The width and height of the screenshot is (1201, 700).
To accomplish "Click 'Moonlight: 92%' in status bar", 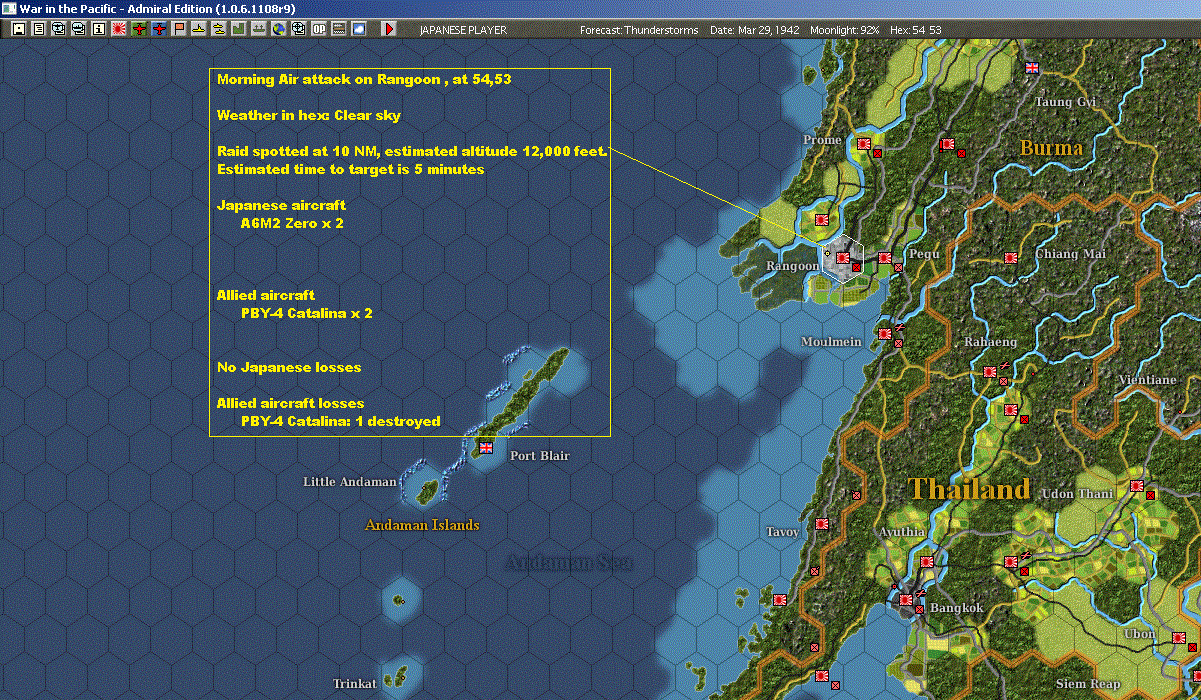I will (x=845, y=30).
